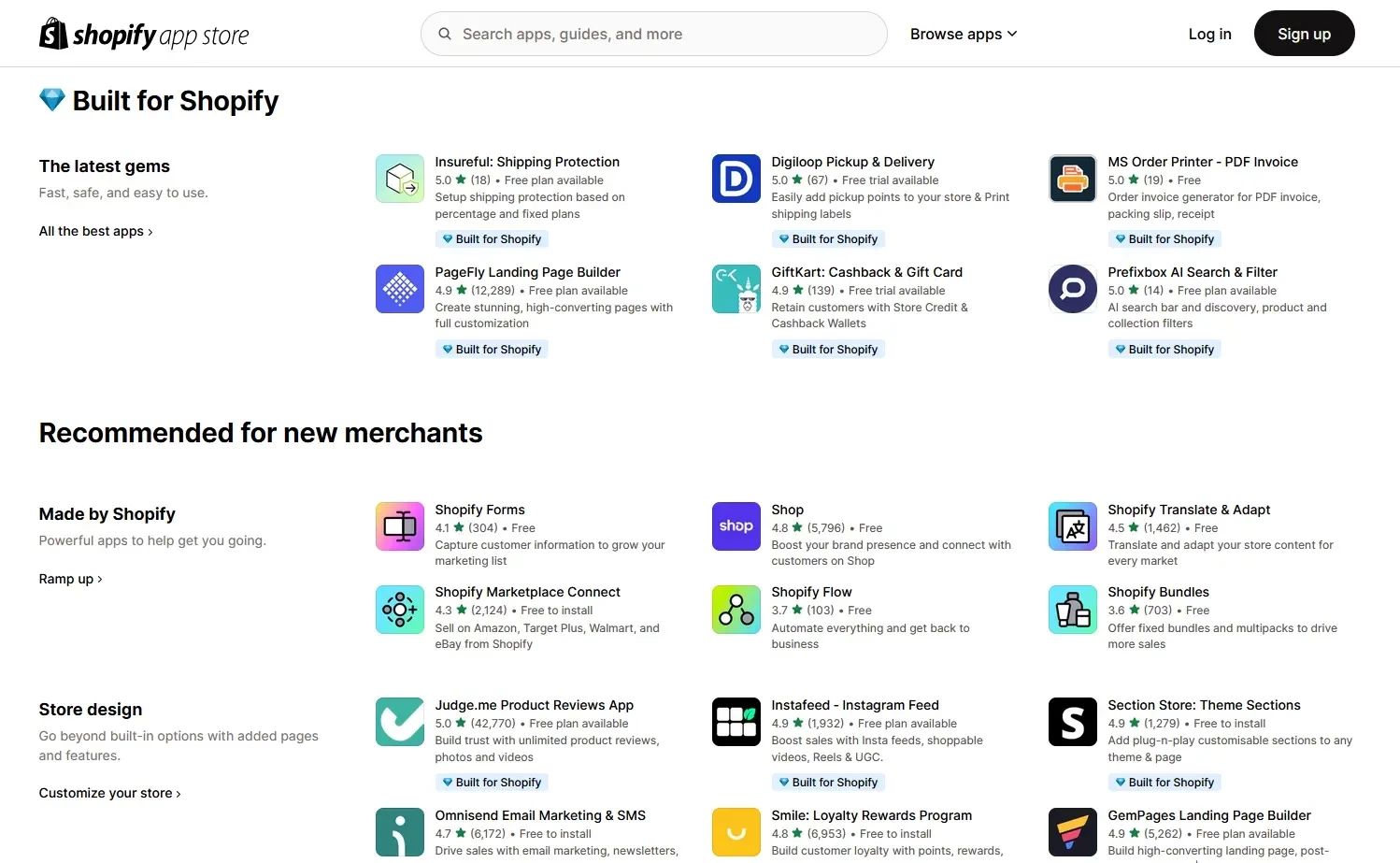
Task: Click Built for Shopify badge under Judge.me
Action: [492, 783]
